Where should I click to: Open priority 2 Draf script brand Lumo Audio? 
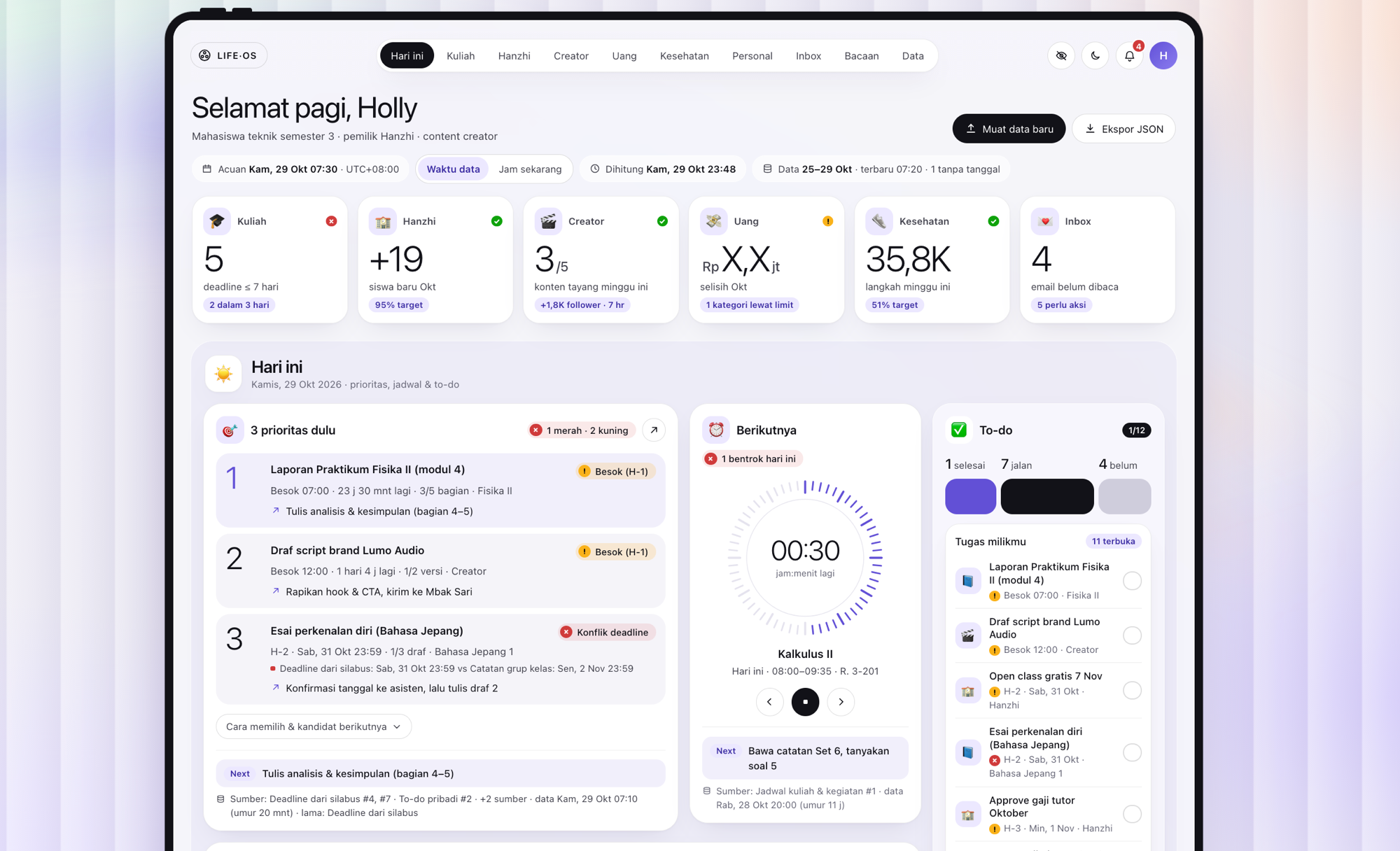click(x=440, y=571)
